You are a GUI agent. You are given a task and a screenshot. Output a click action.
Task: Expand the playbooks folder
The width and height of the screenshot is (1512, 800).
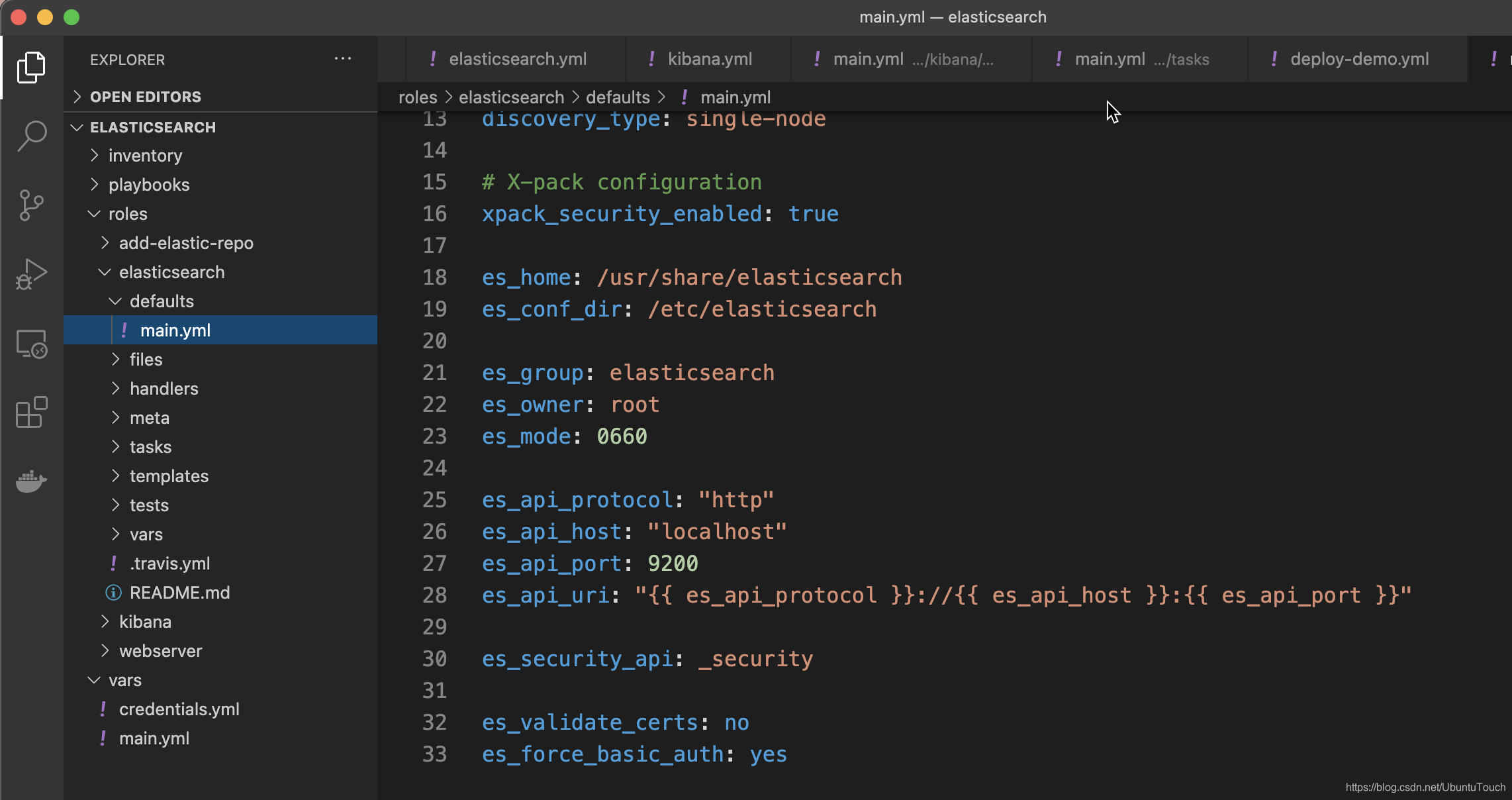[149, 185]
